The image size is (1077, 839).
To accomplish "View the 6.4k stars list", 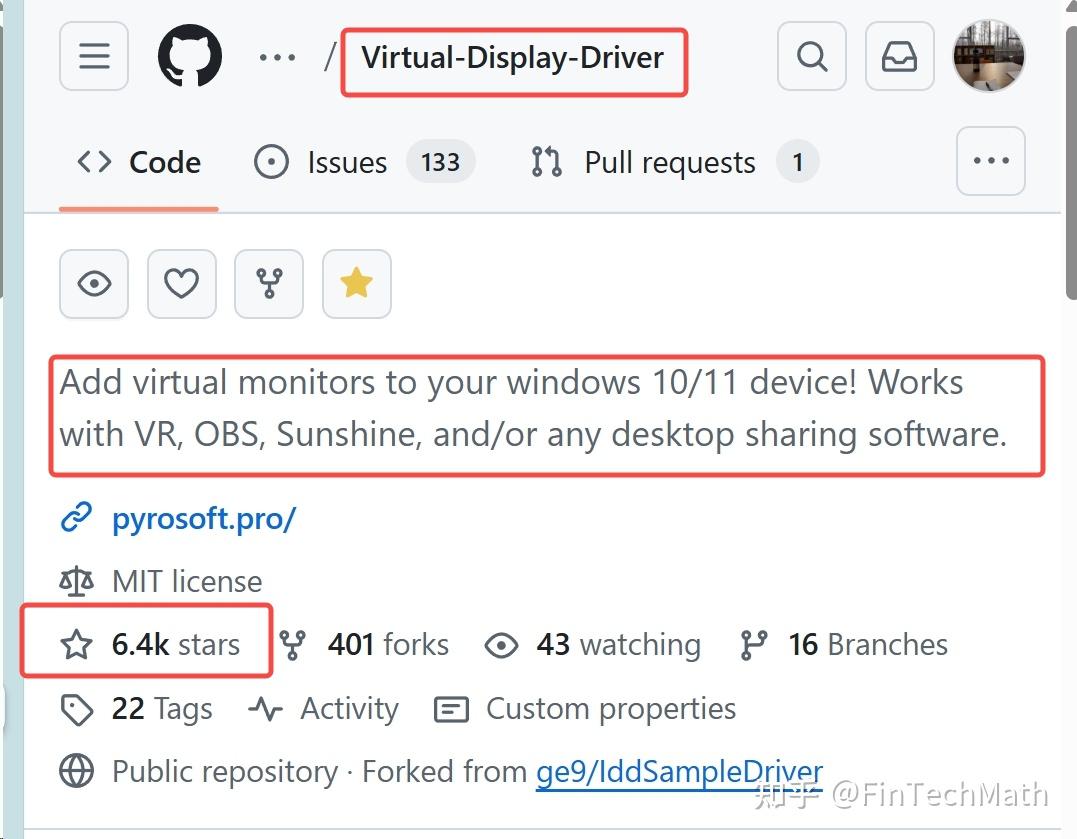I will 175,645.
